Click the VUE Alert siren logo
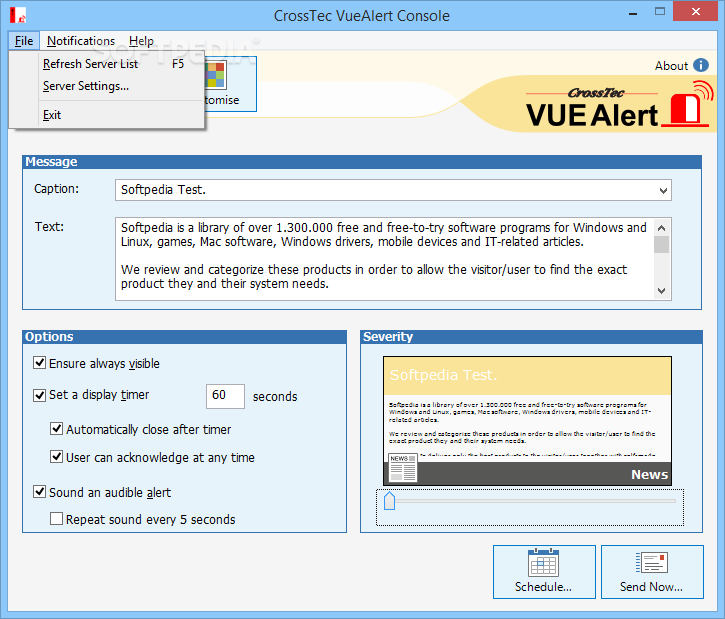This screenshot has height=619, width=725. 686,104
